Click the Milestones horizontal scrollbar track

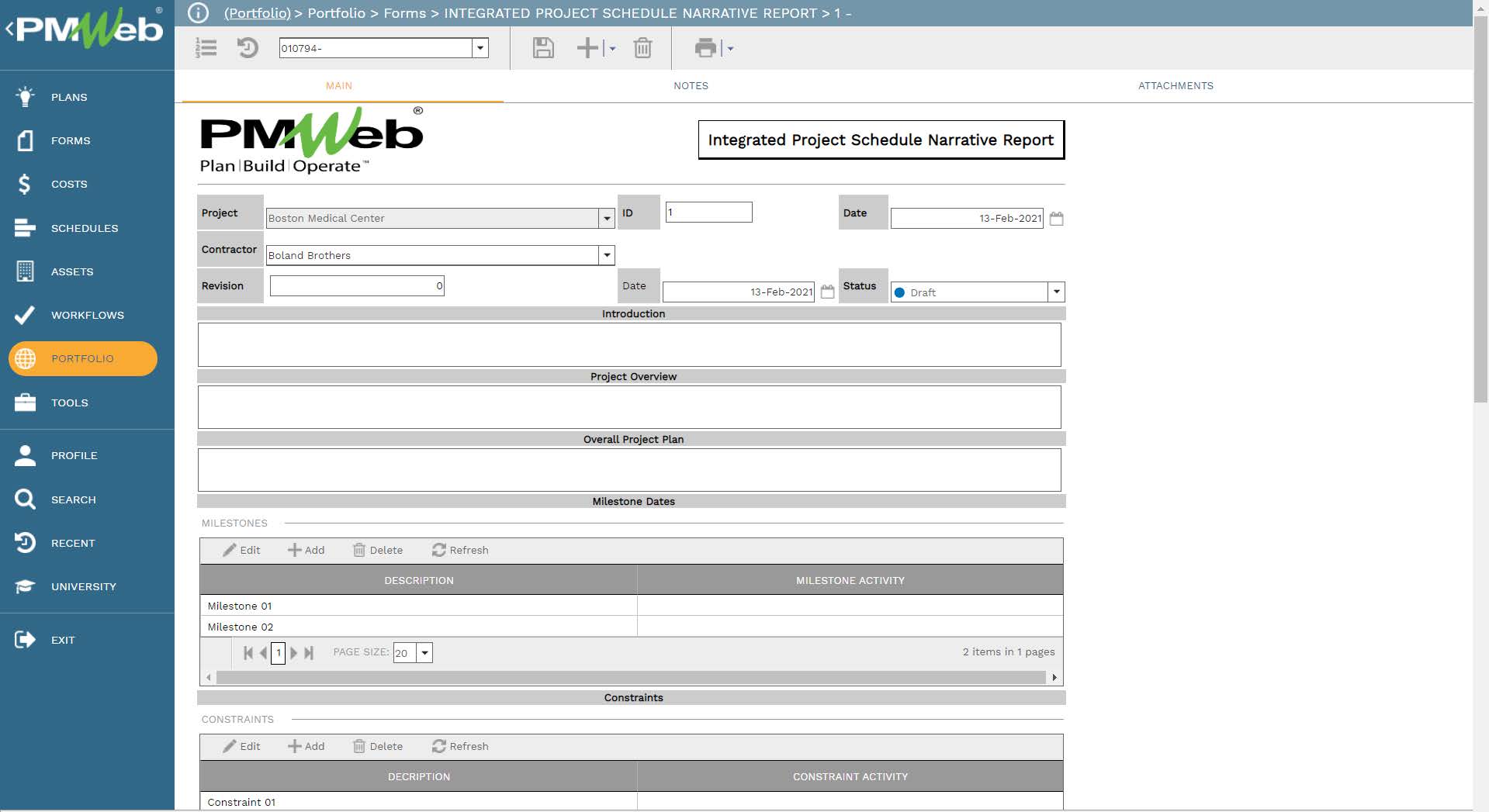pos(631,677)
